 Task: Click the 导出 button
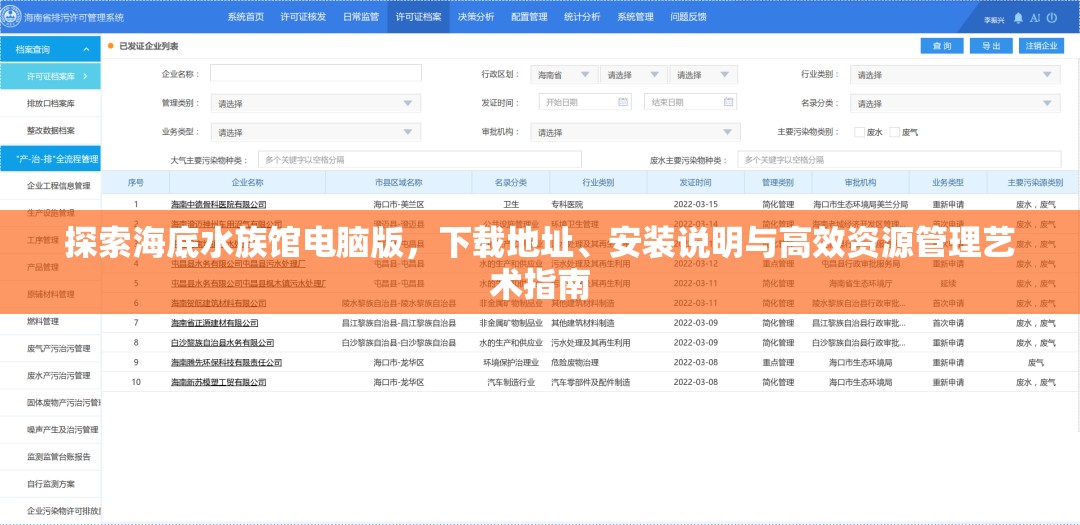click(990, 45)
